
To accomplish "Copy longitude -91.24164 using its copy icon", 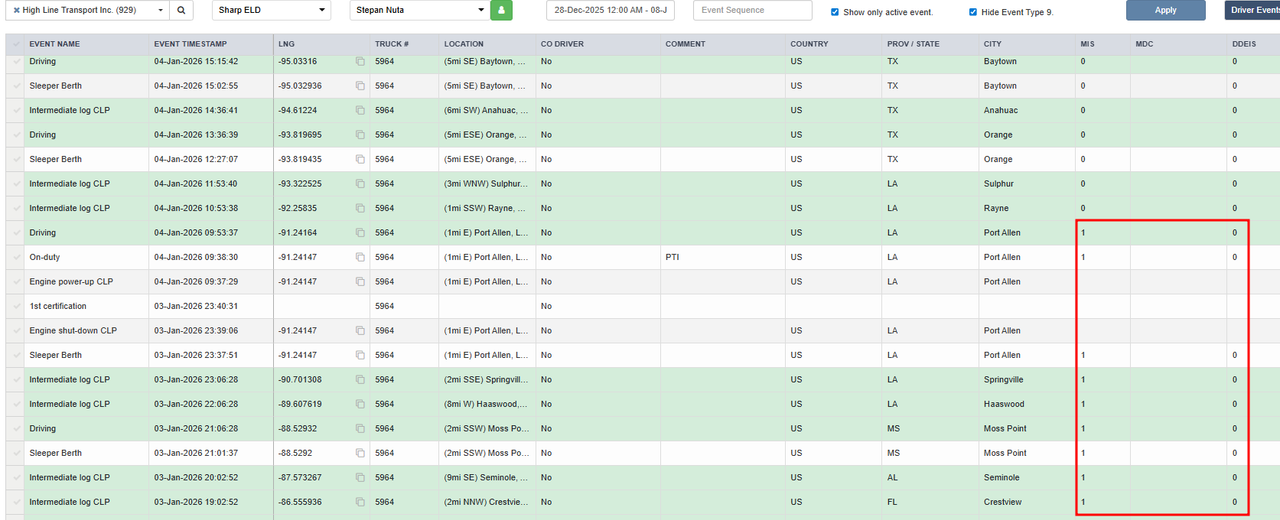I will coord(360,233).
